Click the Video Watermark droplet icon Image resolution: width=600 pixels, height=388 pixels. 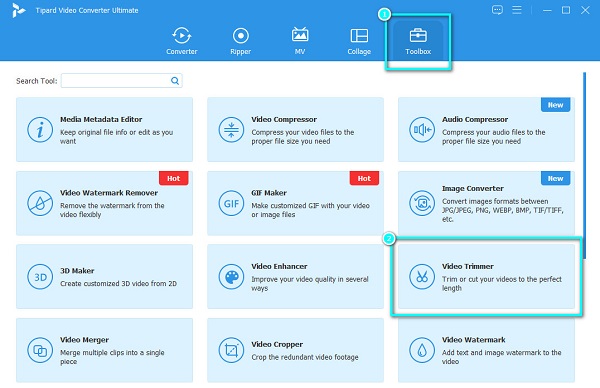click(422, 350)
